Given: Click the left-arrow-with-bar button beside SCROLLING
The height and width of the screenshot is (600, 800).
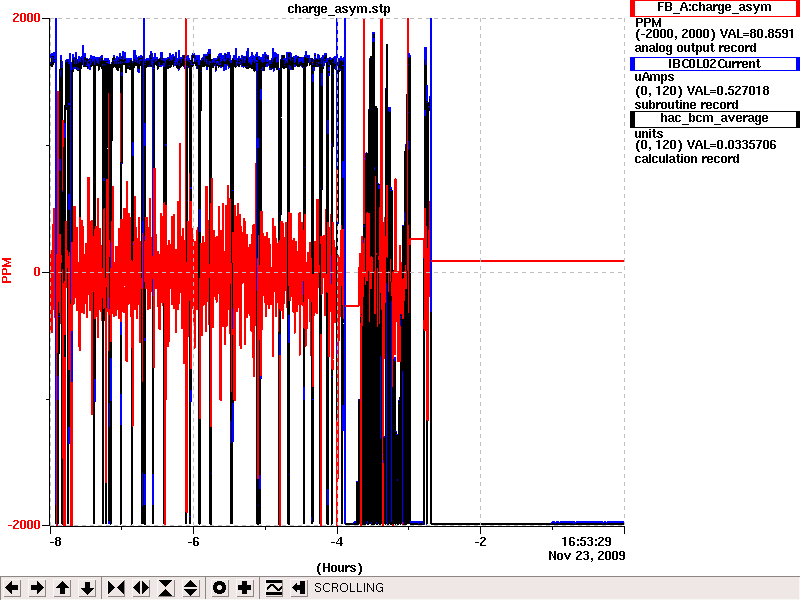Looking at the screenshot, I should (x=298, y=588).
